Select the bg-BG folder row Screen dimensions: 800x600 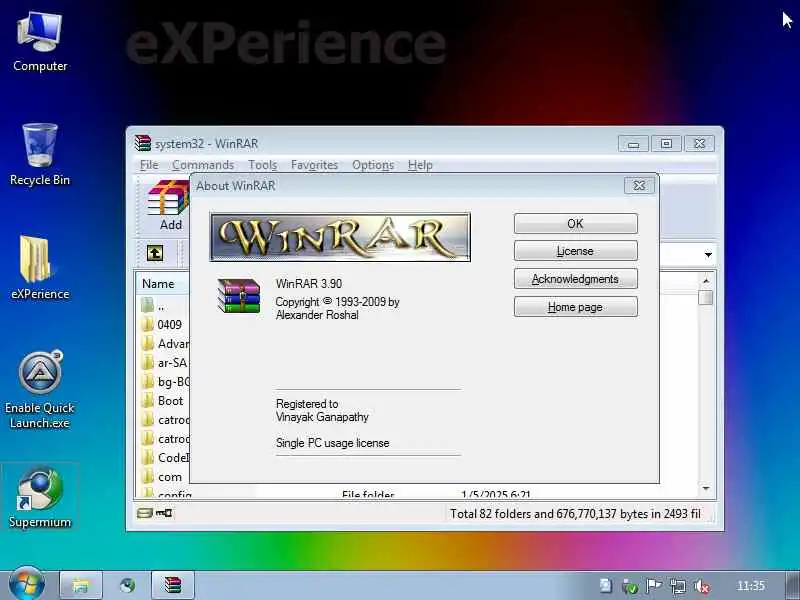click(164, 382)
